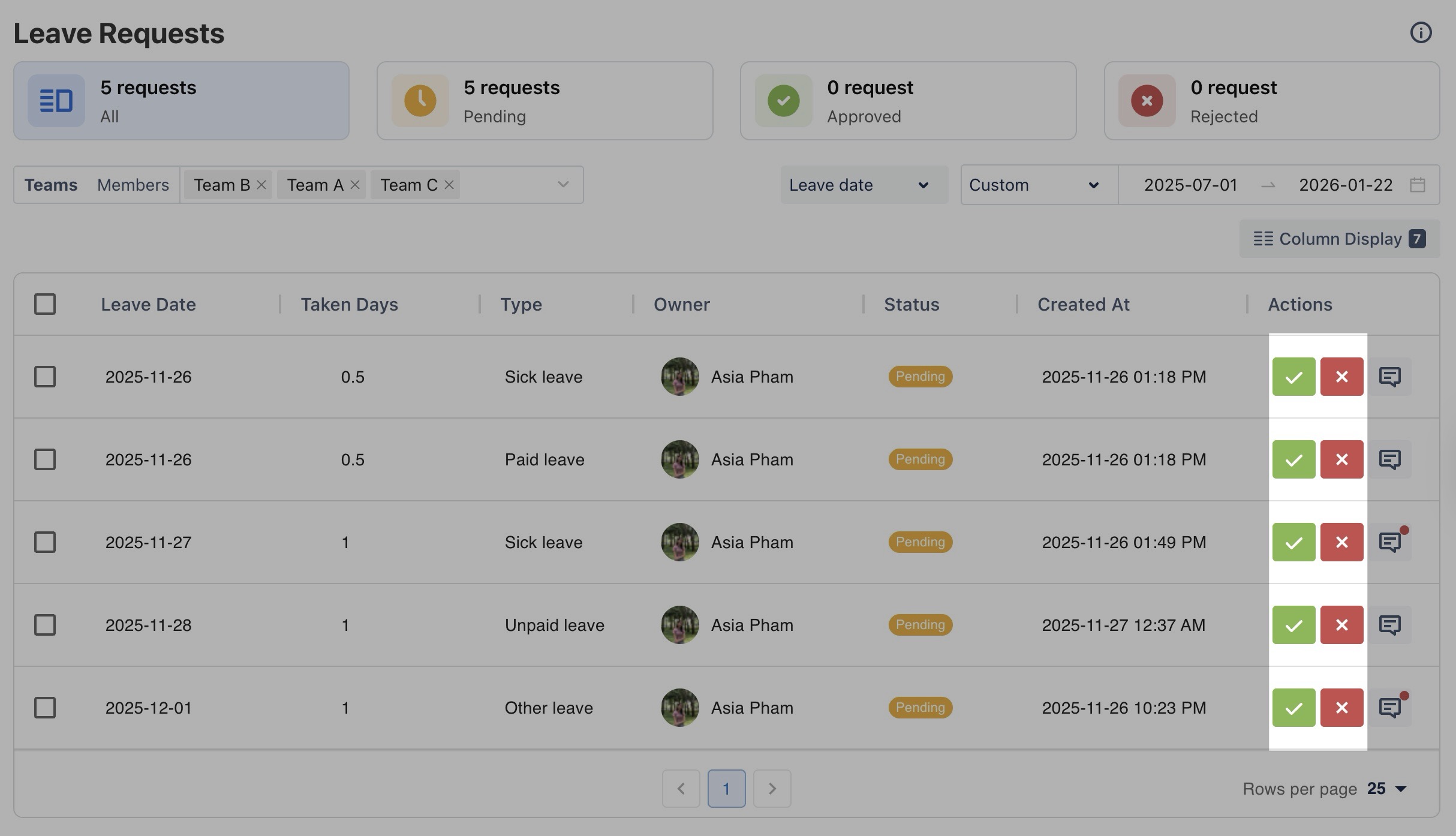Go to next page arrow
Viewport: 1456px width, 836px height.
coord(772,789)
